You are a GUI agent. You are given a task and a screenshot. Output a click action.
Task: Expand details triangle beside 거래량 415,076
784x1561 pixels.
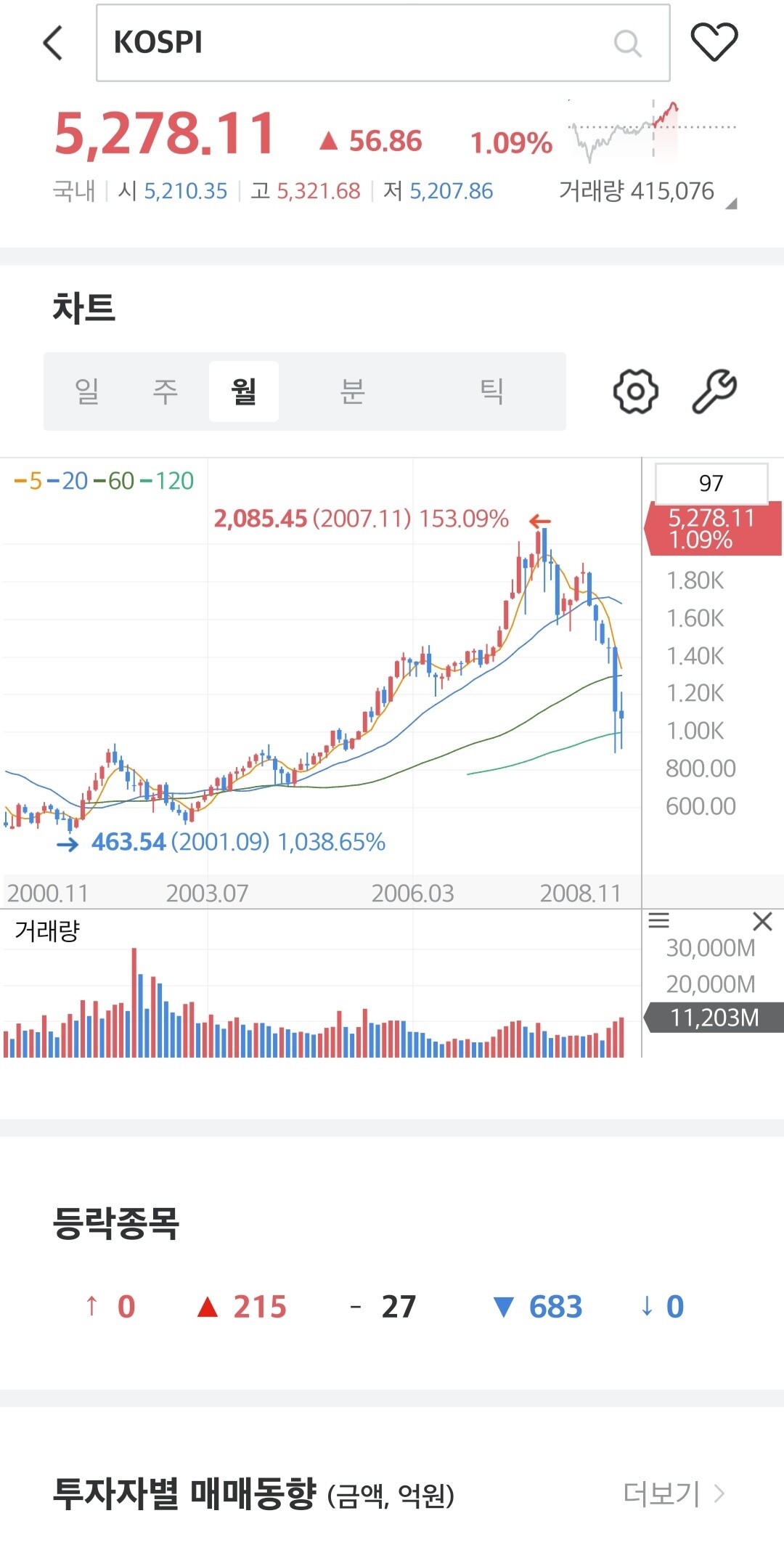pyautogui.click(x=731, y=204)
